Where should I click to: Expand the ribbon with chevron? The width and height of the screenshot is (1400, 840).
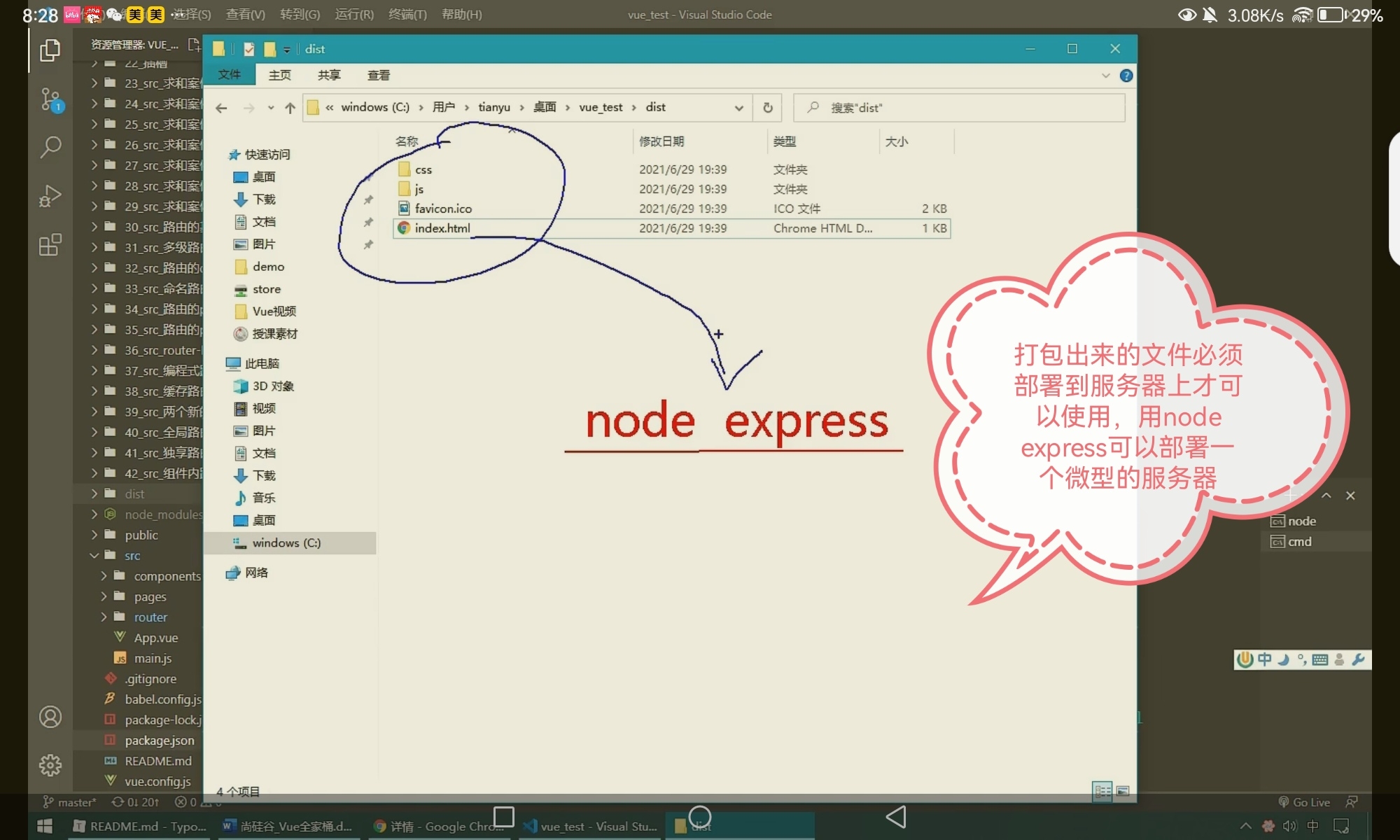(x=1106, y=76)
